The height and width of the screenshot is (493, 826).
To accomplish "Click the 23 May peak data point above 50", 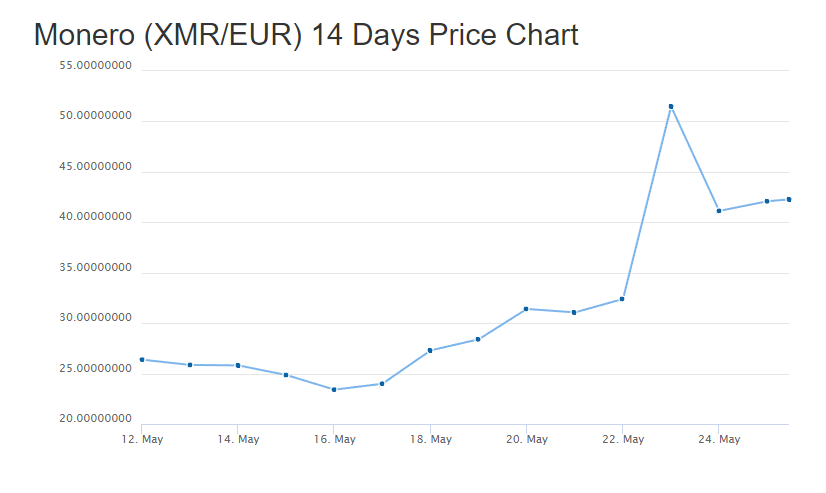I will click(671, 106).
